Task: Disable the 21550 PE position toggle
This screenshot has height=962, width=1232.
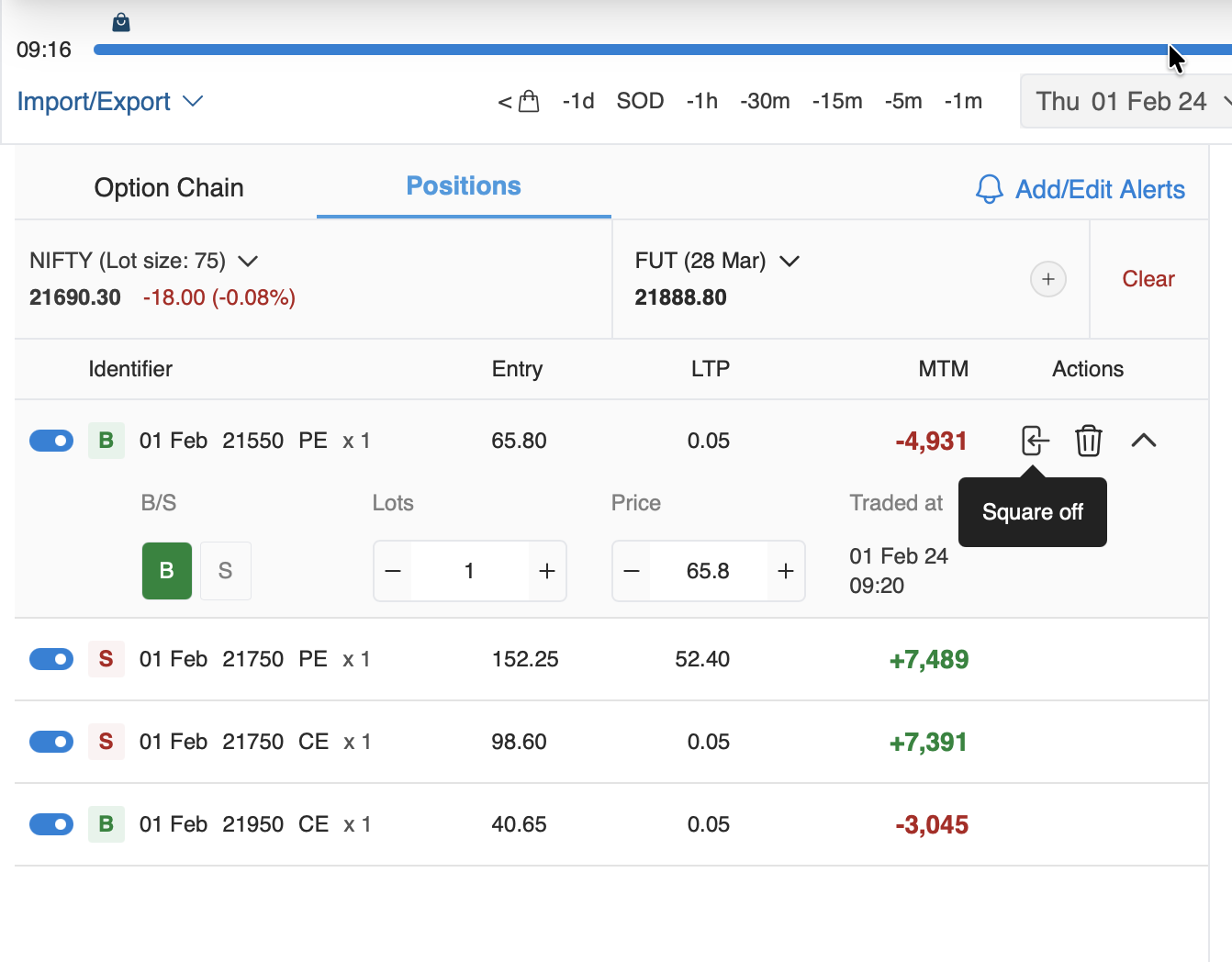Action: tap(51, 441)
